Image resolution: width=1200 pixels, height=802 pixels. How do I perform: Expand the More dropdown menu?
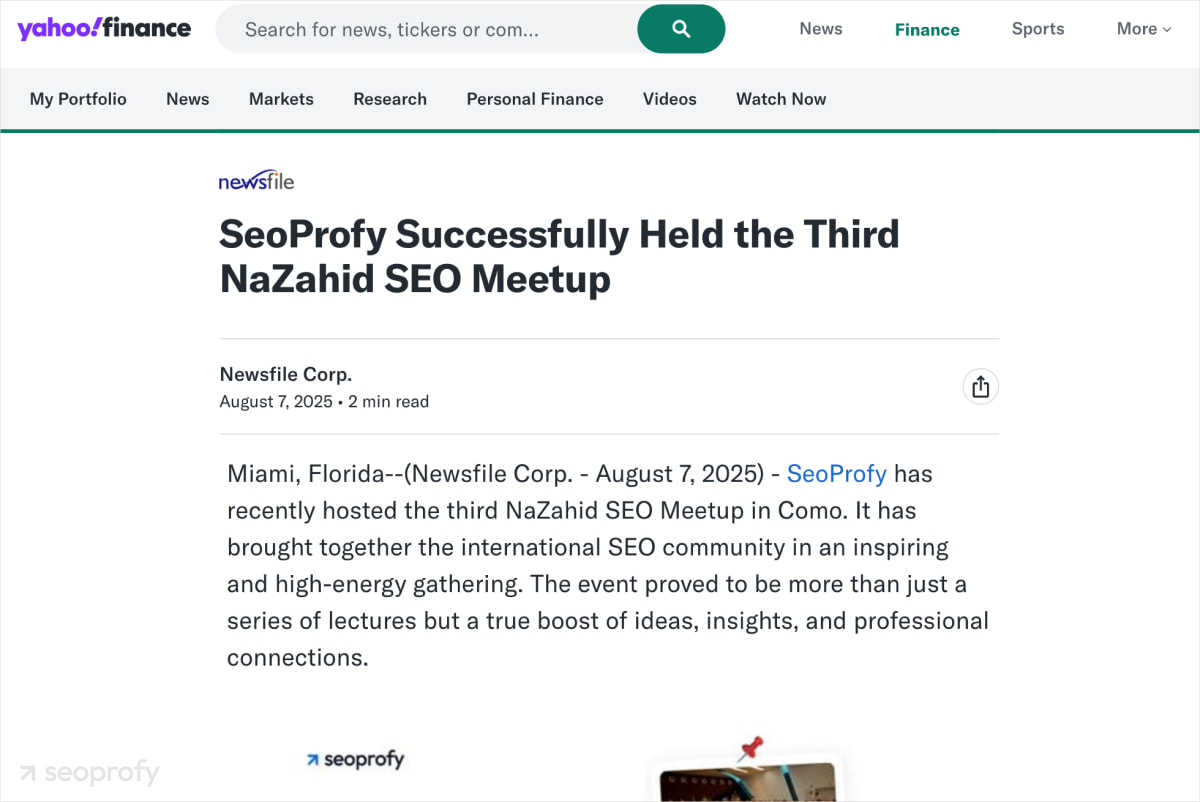(1143, 29)
